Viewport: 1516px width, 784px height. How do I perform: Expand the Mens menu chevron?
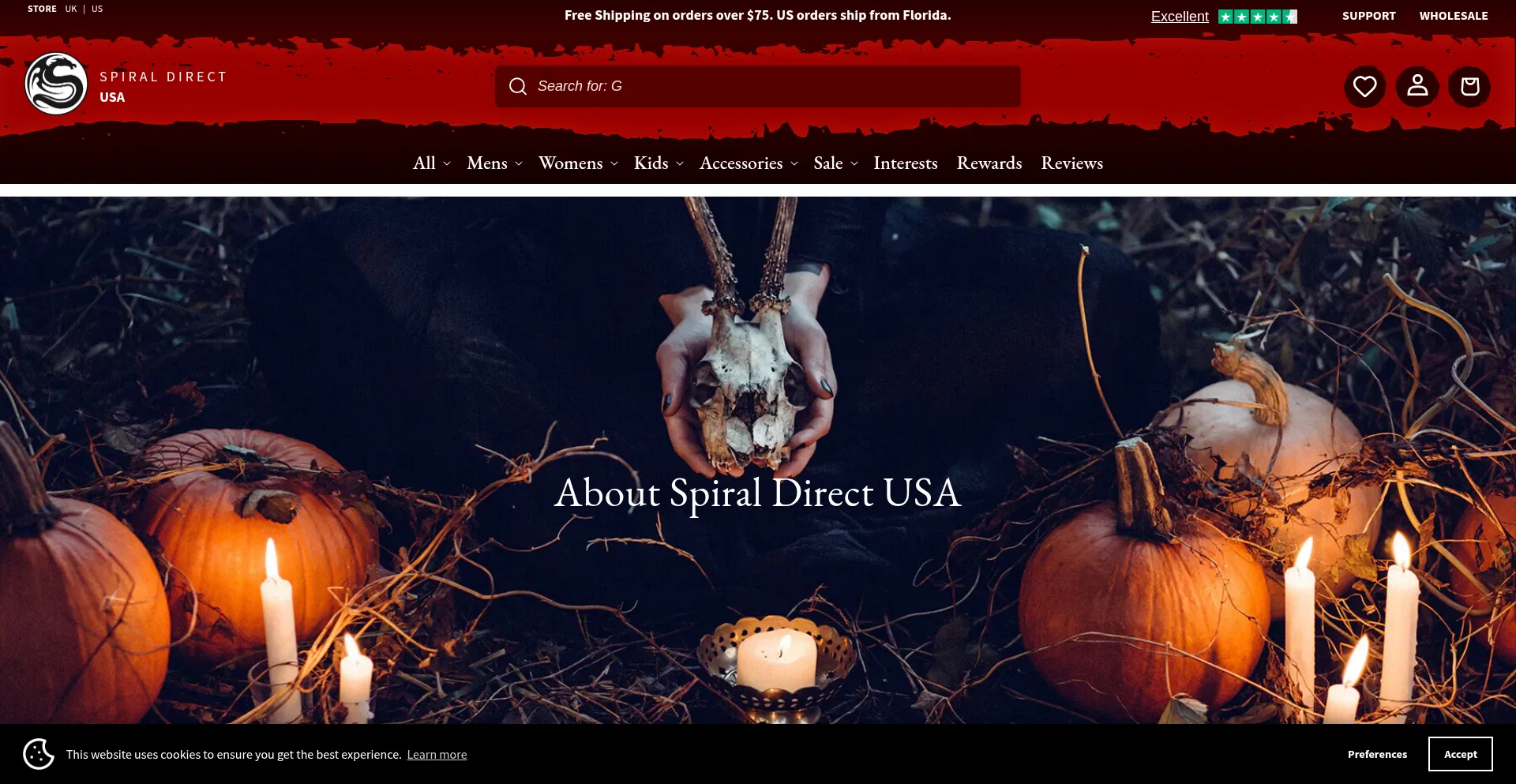point(519,163)
